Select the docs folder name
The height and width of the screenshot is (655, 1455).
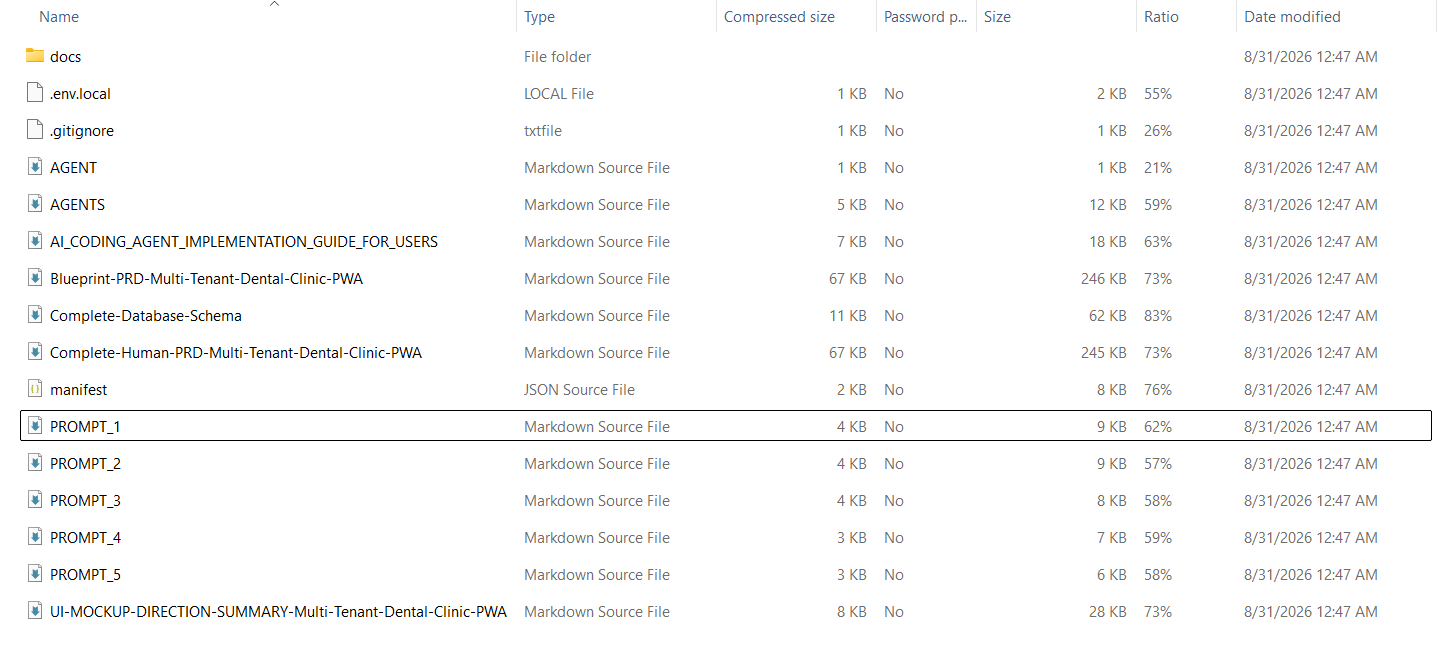[65, 57]
